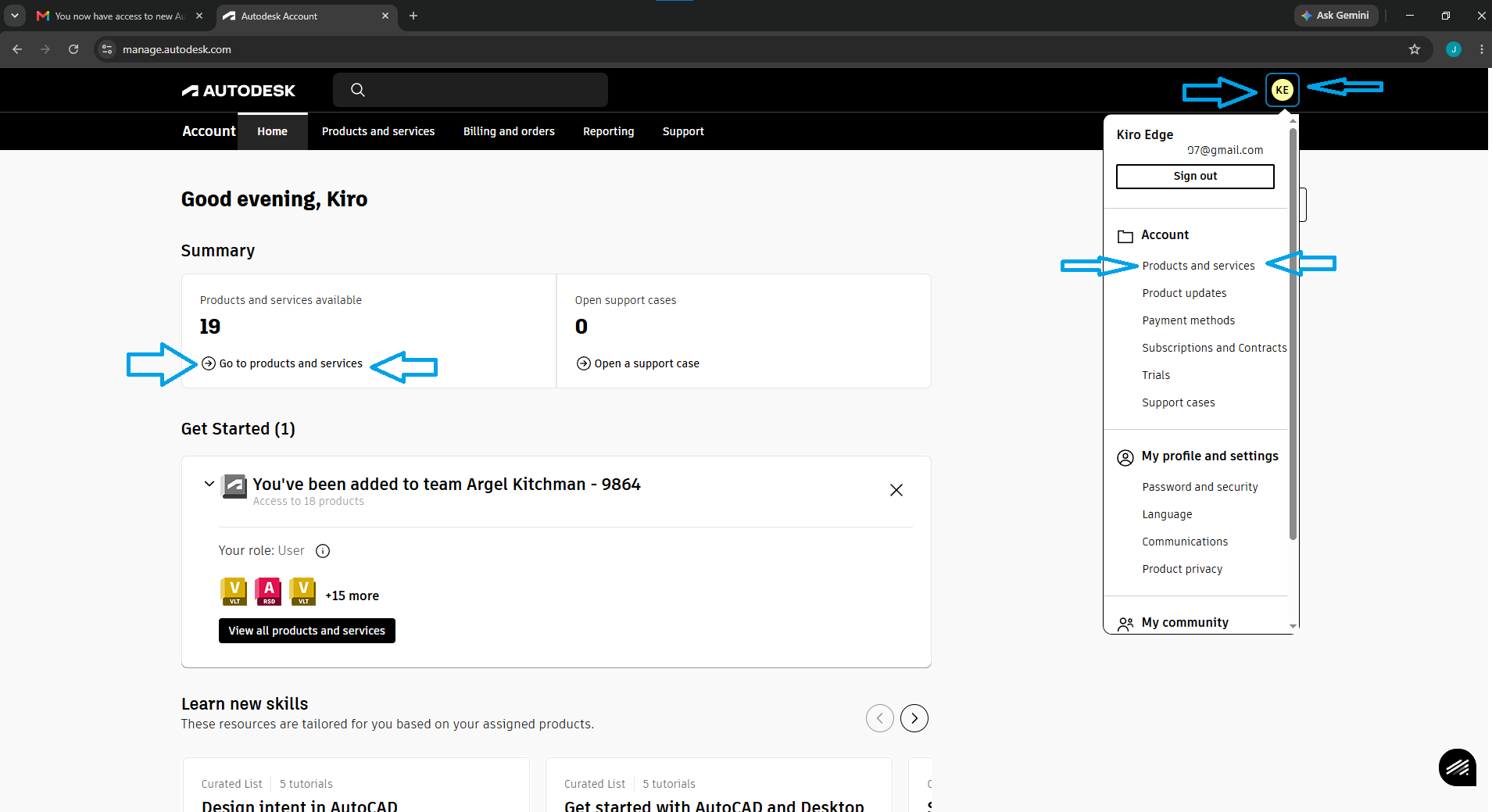The image size is (1492, 812).
Task: Select the Home tab
Action: (x=273, y=131)
